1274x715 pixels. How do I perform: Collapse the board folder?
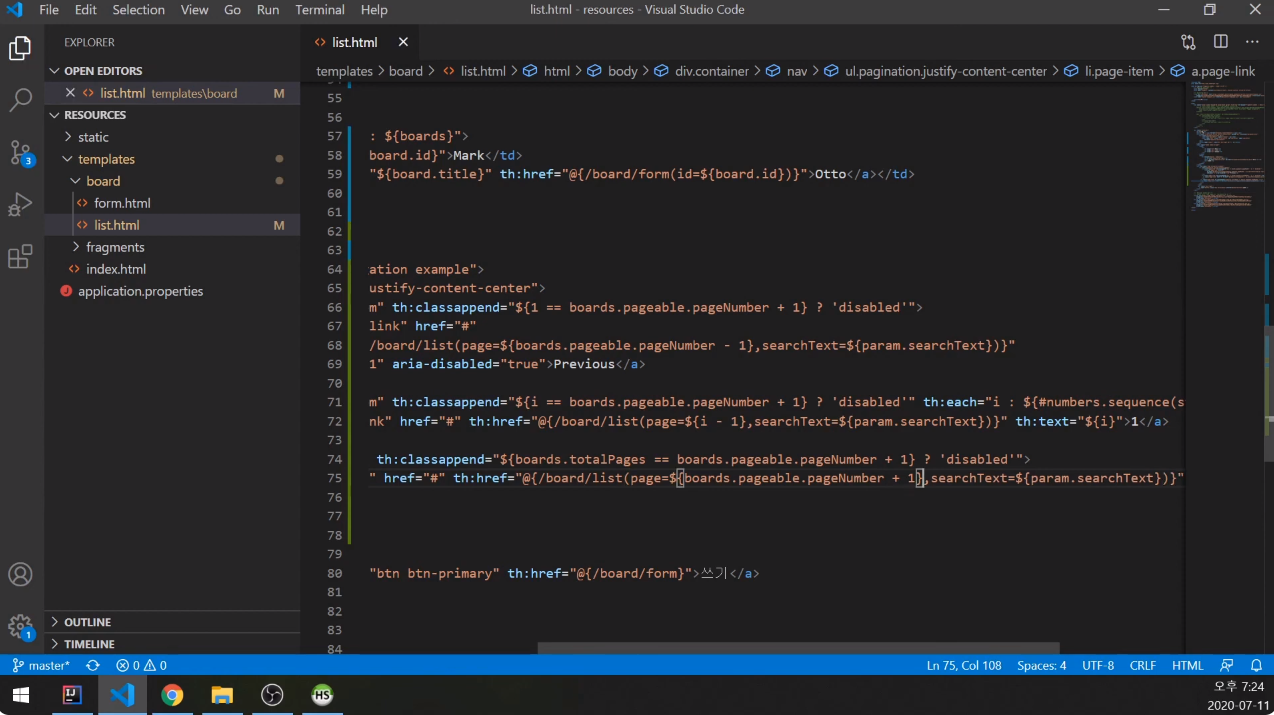tap(103, 181)
